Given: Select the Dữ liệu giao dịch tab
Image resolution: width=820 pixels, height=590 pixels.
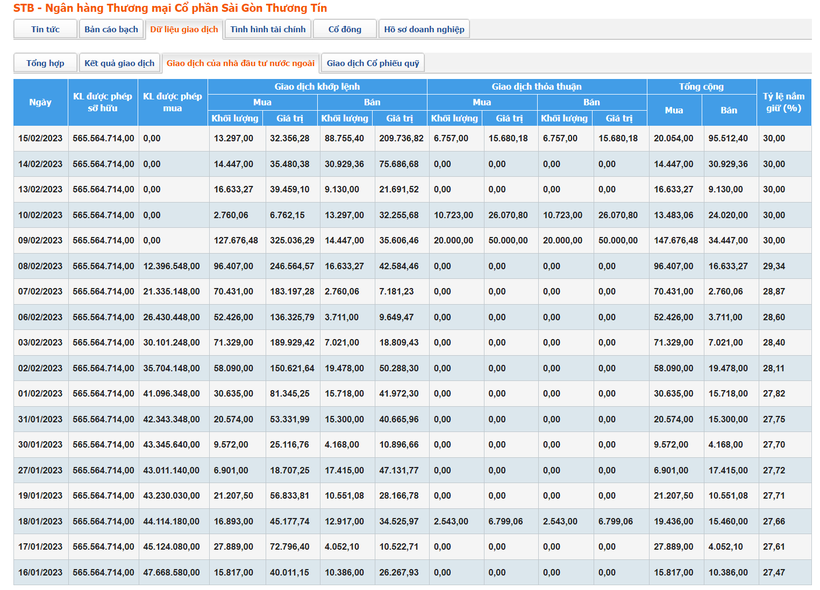Looking at the screenshot, I should [x=184, y=30].
